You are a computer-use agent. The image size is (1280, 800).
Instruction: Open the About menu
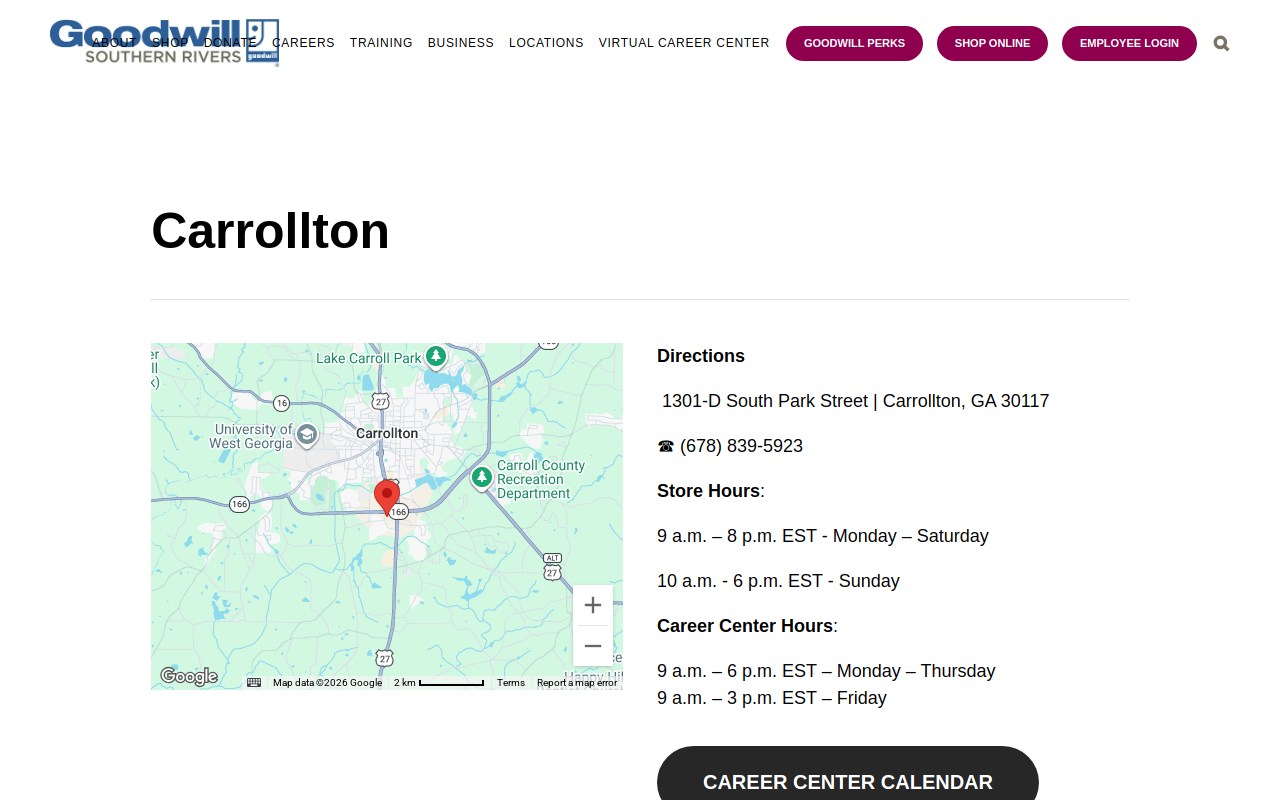pyautogui.click(x=114, y=43)
